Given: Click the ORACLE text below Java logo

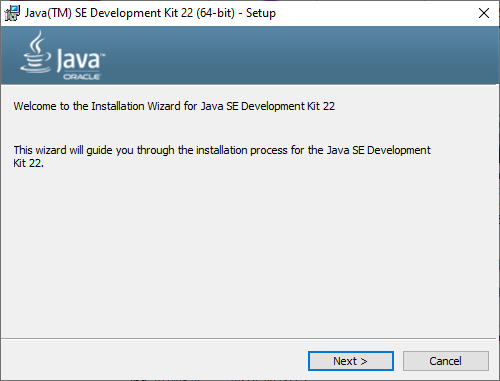Looking at the screenshot, I should 82,77.
